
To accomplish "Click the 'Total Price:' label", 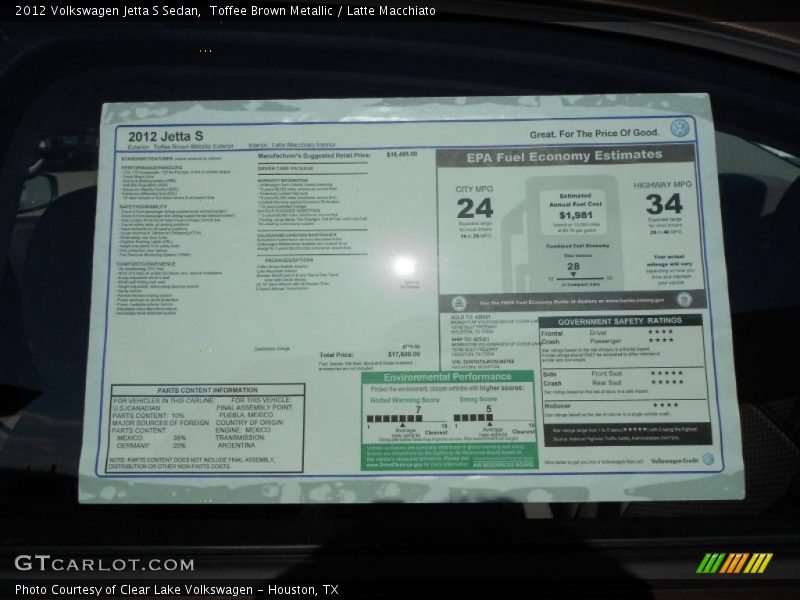I will (336, 355).
